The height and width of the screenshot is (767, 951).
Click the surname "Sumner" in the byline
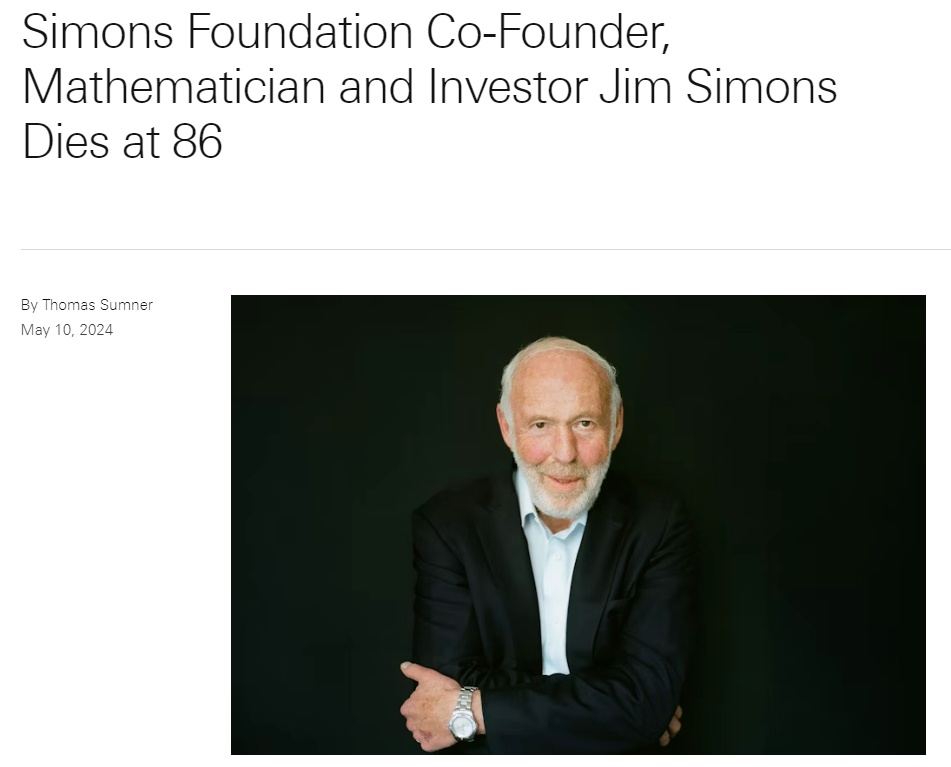(126, 305)
